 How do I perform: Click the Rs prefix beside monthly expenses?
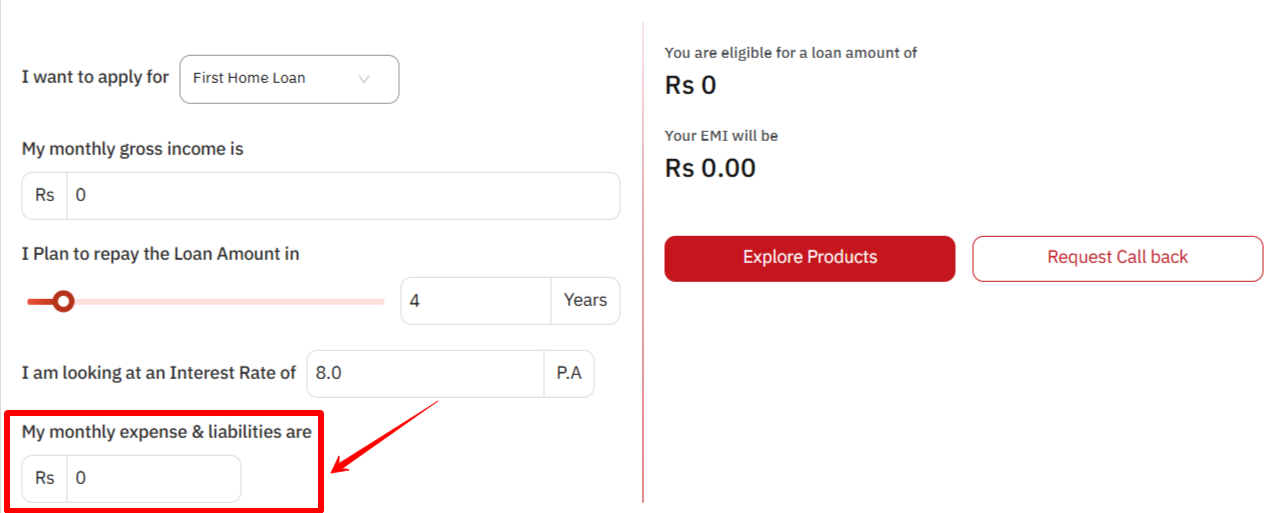pyautogui.click(x=45, y=479)
